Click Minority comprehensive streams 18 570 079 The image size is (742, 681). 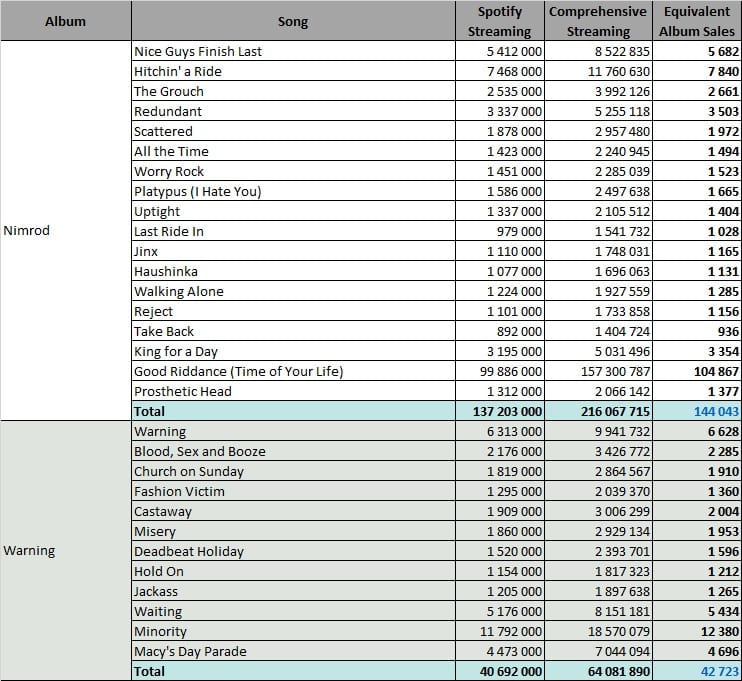[598, 631]
